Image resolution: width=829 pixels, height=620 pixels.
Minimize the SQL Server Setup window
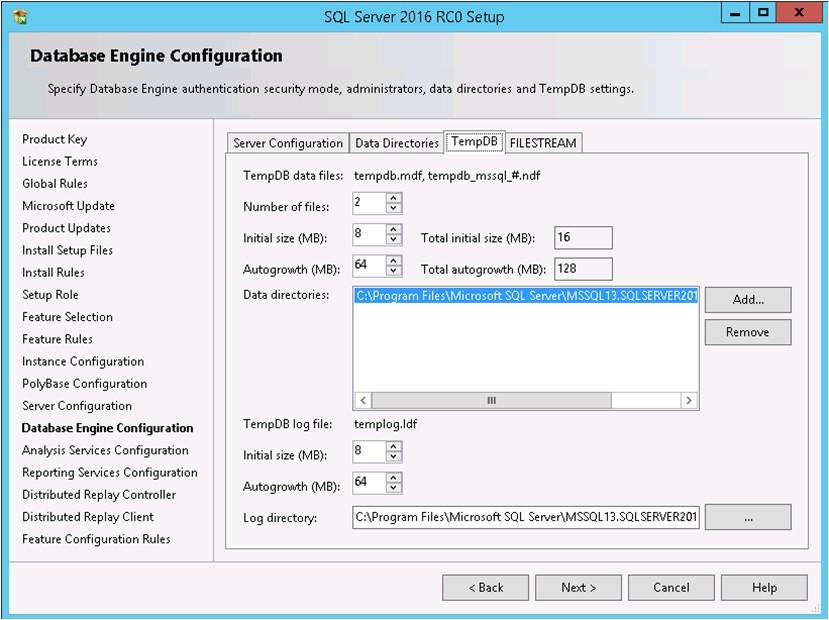click(x=735, y=13)
